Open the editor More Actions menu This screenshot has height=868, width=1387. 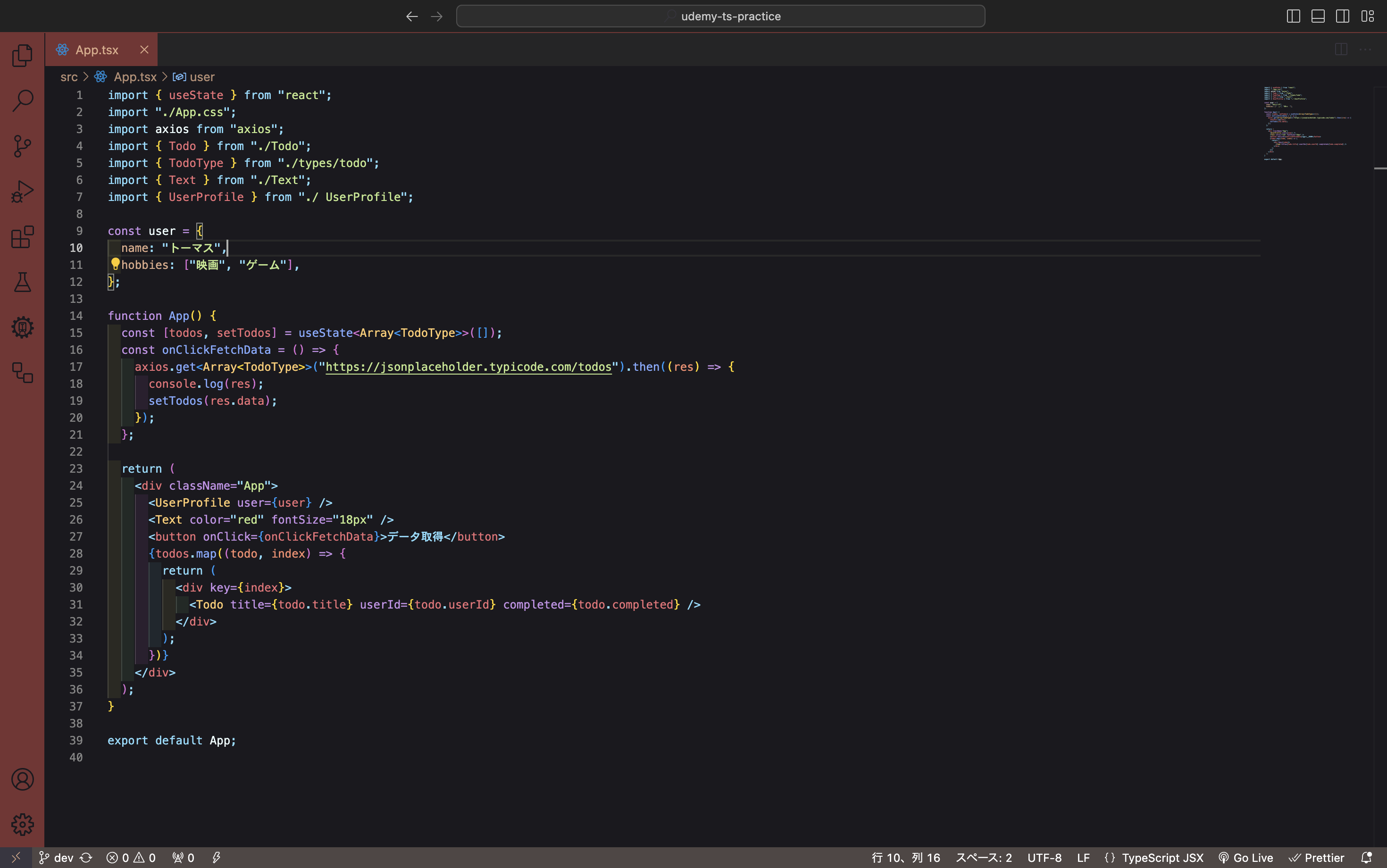click(1366, 49)
